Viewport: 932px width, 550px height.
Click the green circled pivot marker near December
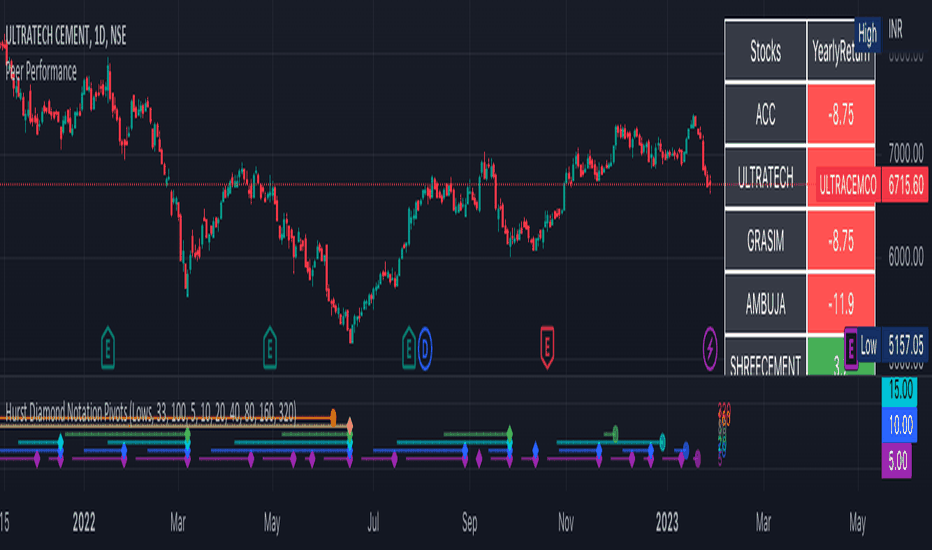pyautogui.click(x=615, y=434)
